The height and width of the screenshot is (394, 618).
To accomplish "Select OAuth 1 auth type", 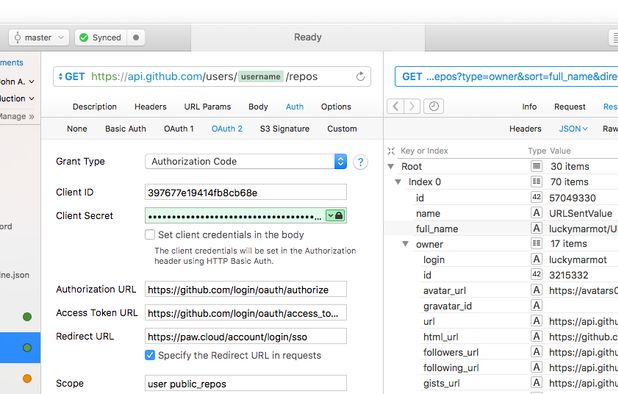I will [x=179, y=129].
